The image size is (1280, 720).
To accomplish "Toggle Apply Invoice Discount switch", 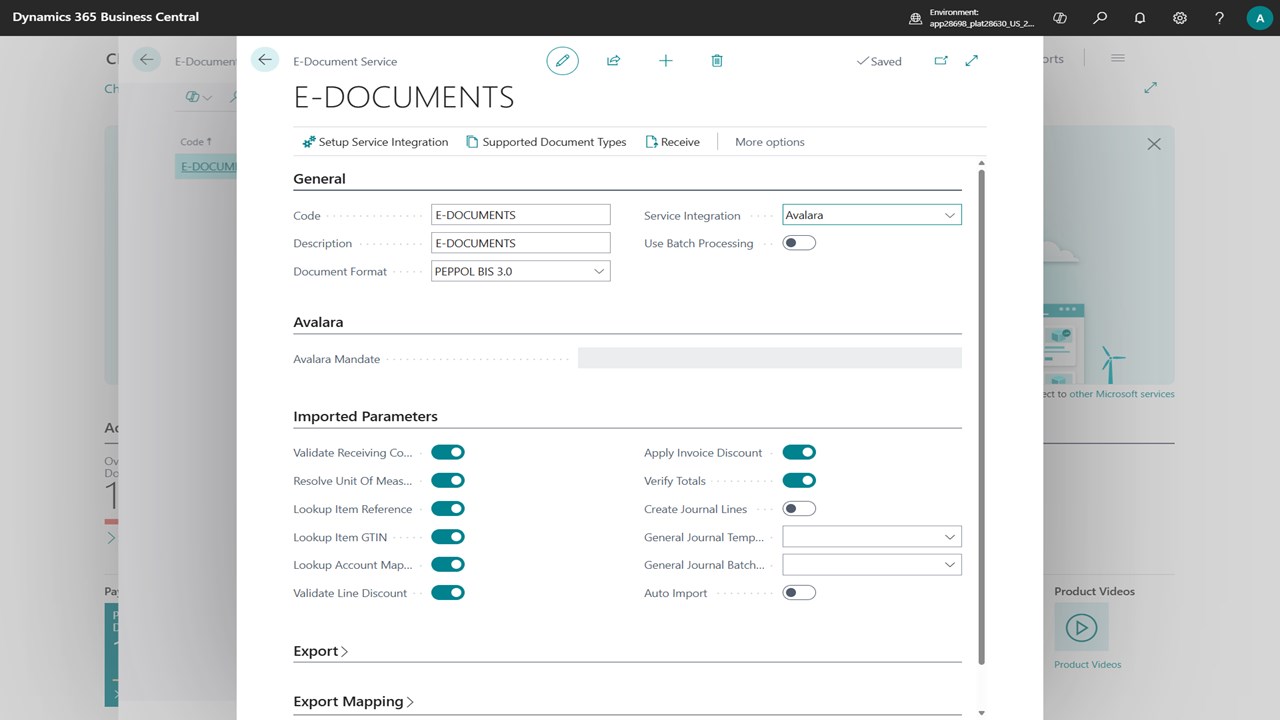I will point(799,453).
